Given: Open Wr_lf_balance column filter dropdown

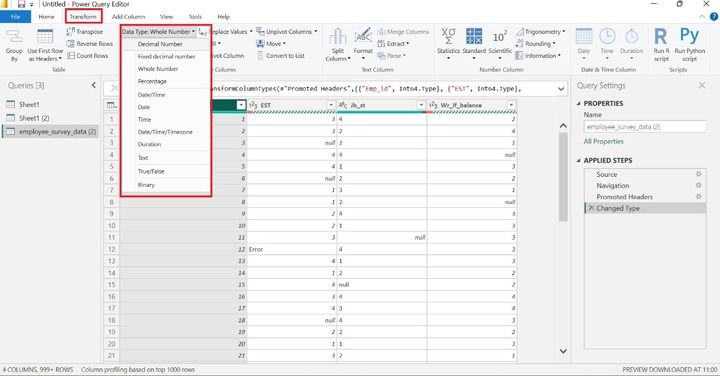Looking at the screenshot, I should coord(511,105).
